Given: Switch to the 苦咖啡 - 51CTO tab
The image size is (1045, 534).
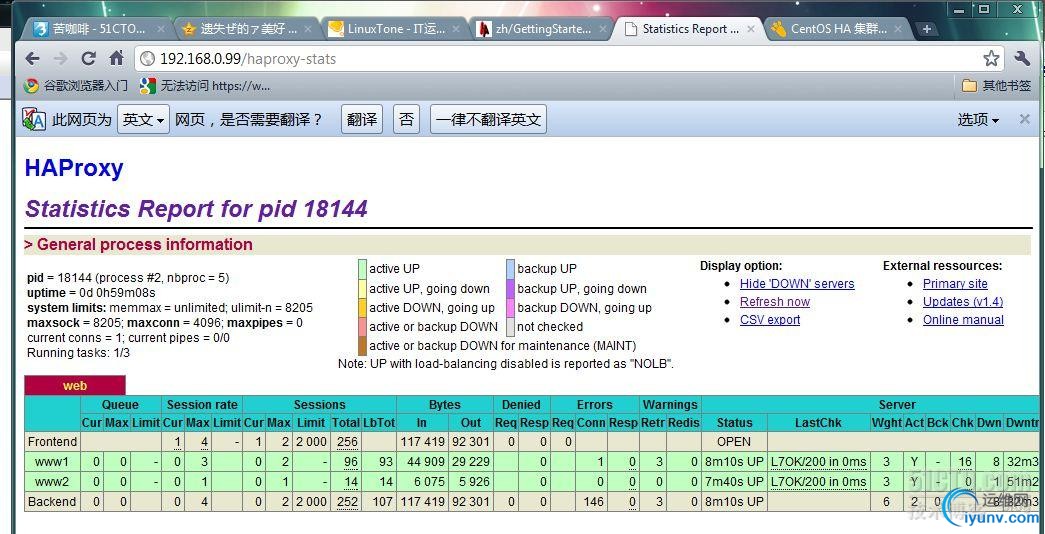Looking at the screenshot, I should pos(98,29).
